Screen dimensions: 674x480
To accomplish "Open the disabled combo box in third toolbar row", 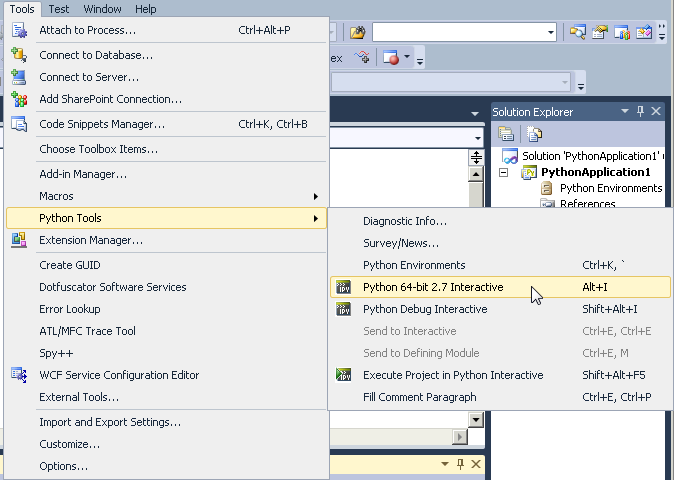I will click(565, 82).
